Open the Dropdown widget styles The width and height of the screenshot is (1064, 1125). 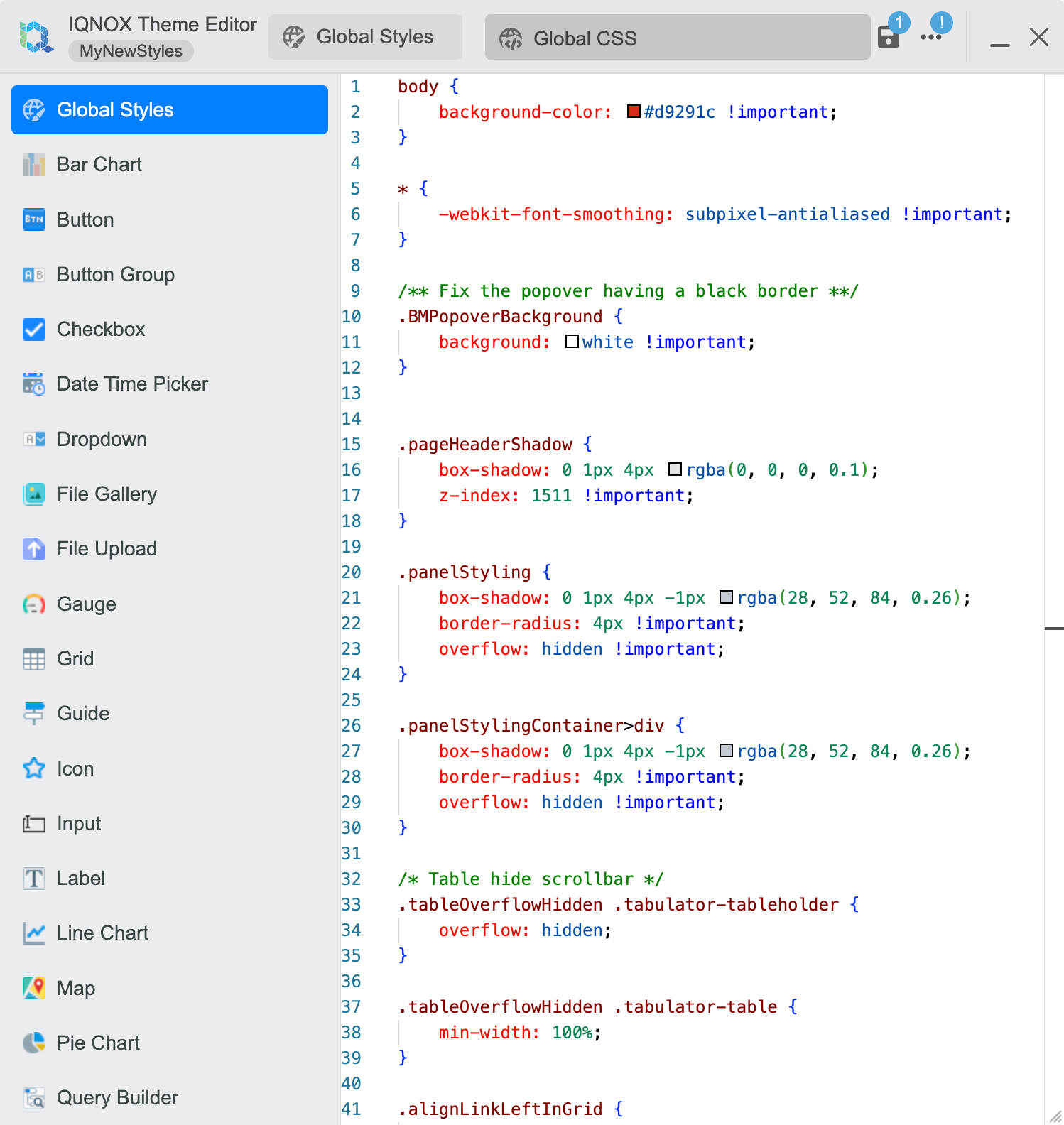pyautogui.click(x=102, y=440)
